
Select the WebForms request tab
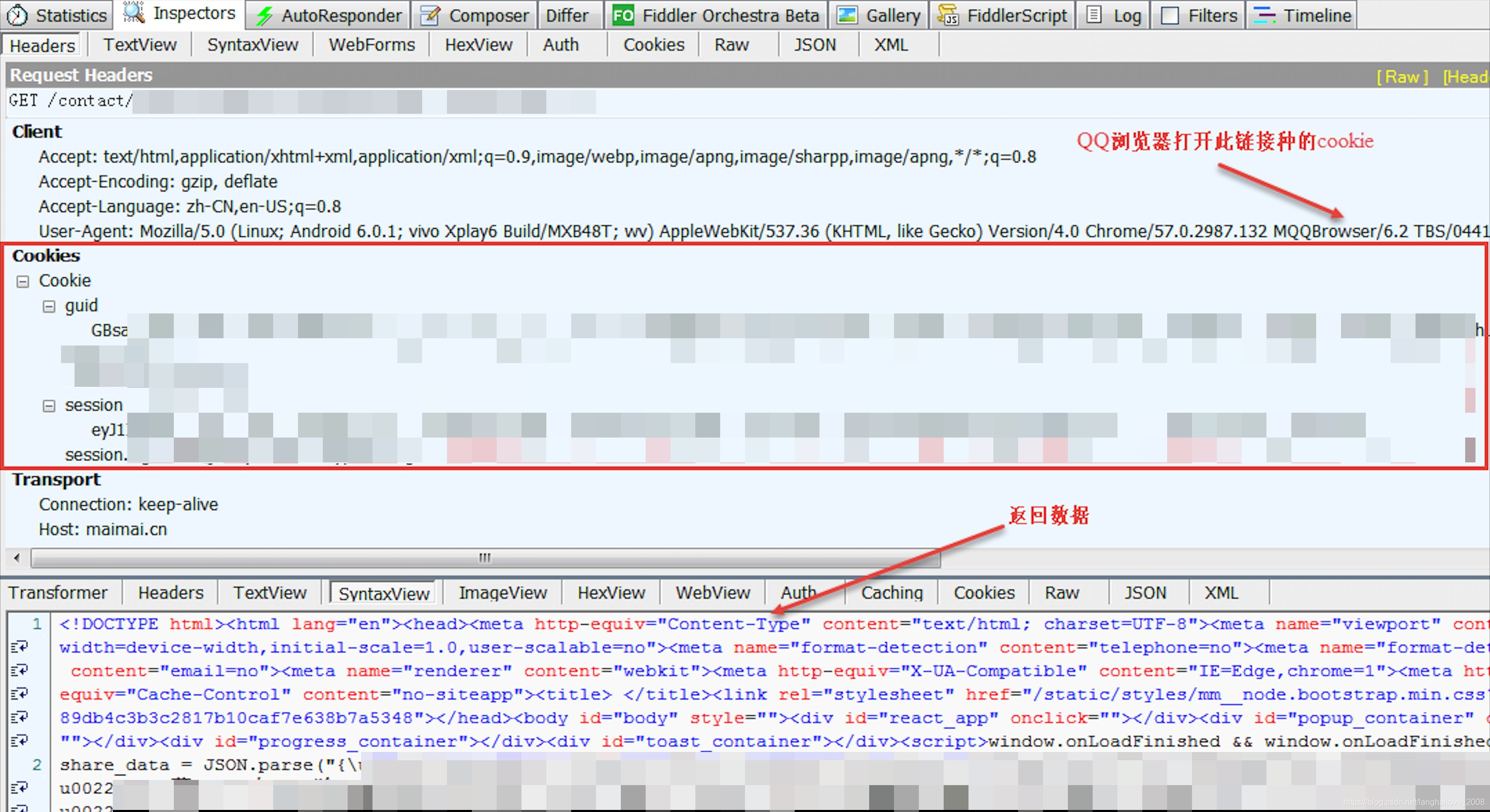pos(372,45)
